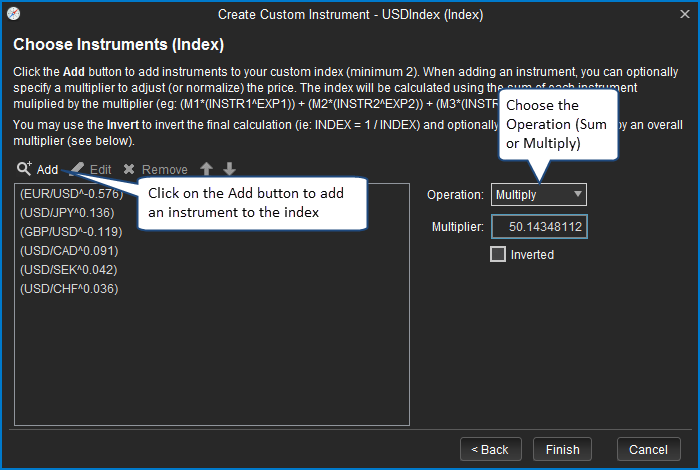This screenshot has height=470, width=700.
Task: Click into the Multiplier input field
Action: 539,227
